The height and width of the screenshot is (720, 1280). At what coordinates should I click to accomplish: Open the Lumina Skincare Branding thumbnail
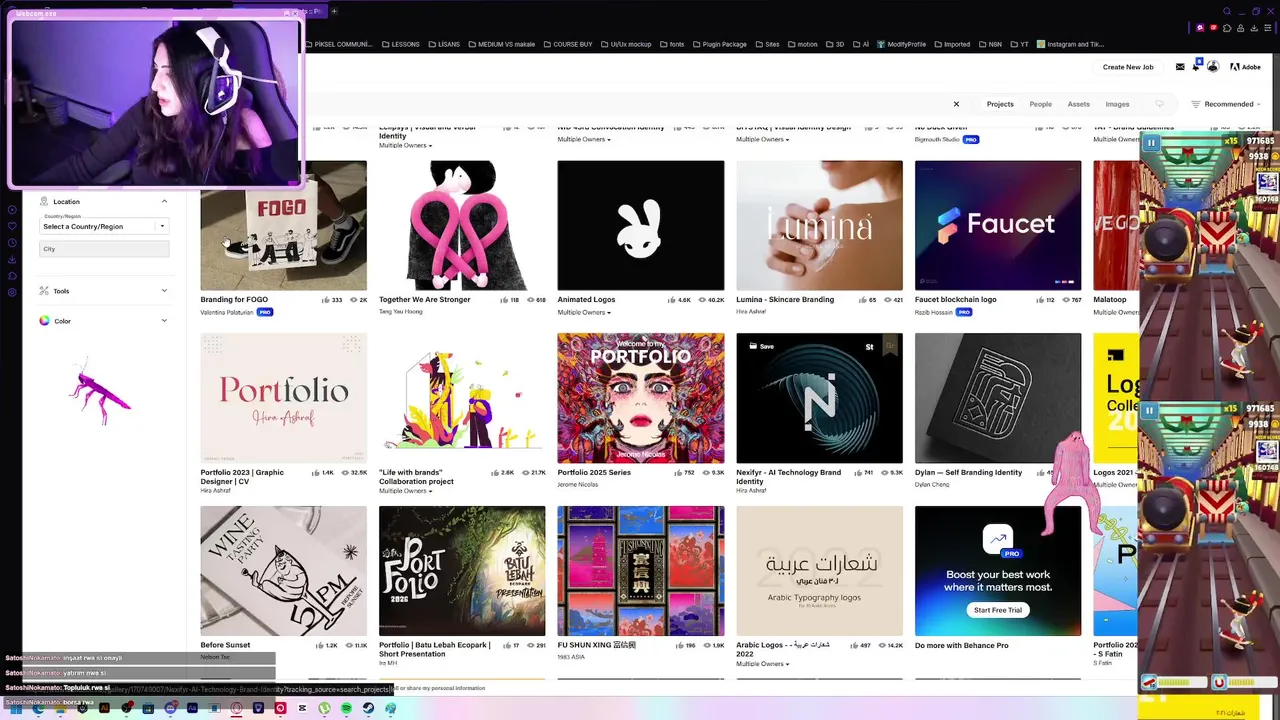pyautogui.click(x=819, y=225)
